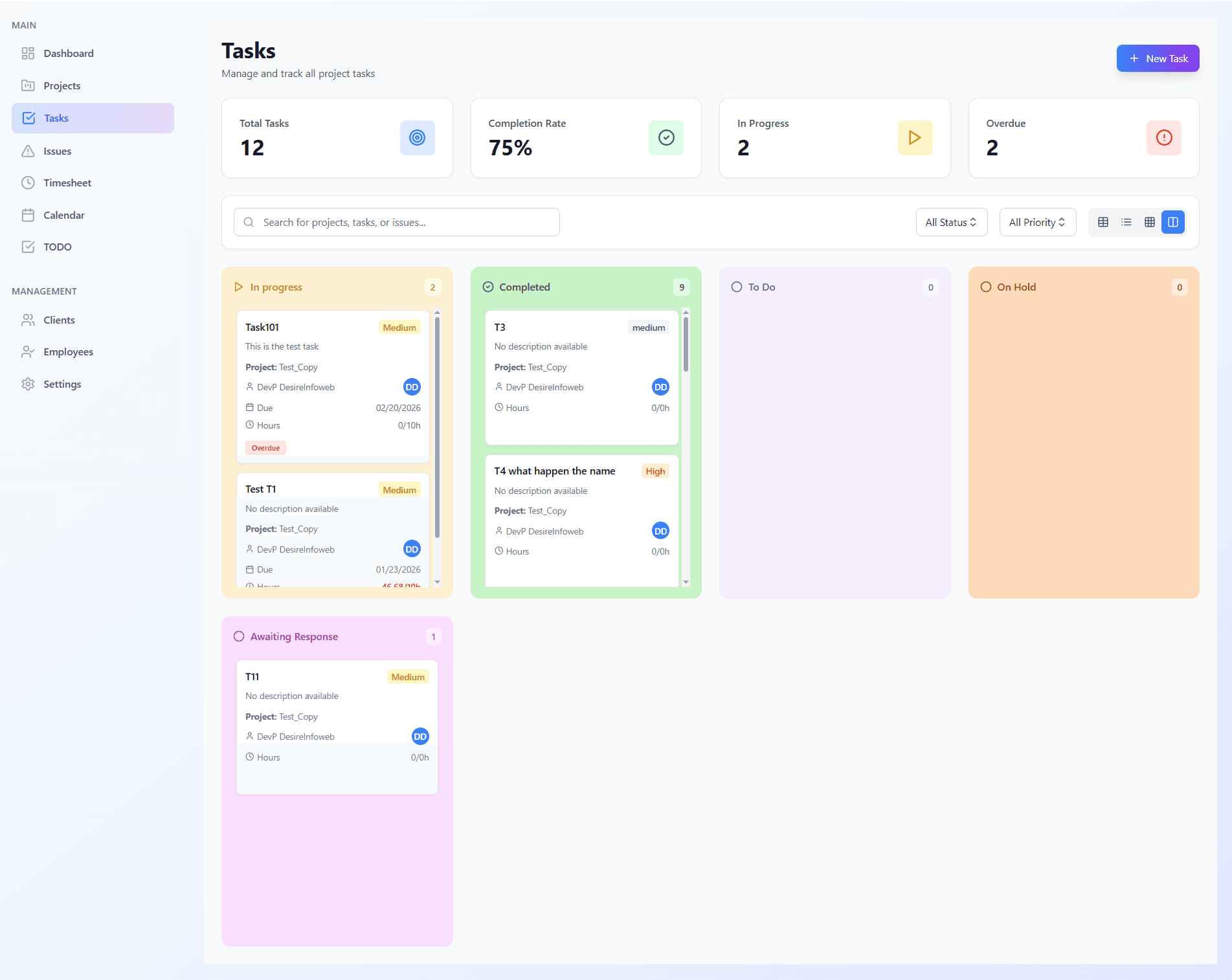Open the All Status filter dropdown
Screen dimensions: 1232x980
click(951, 222)
